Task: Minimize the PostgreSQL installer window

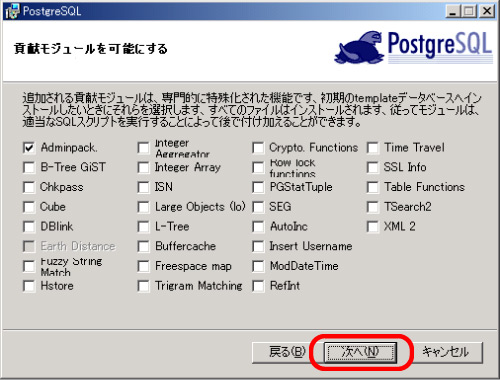Action: [452, 12]
